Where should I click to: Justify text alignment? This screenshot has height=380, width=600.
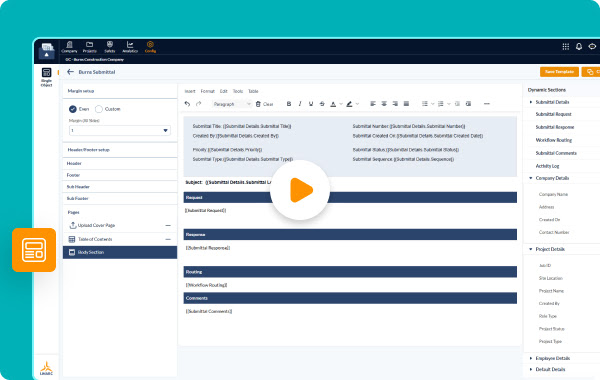click(406, 104)
